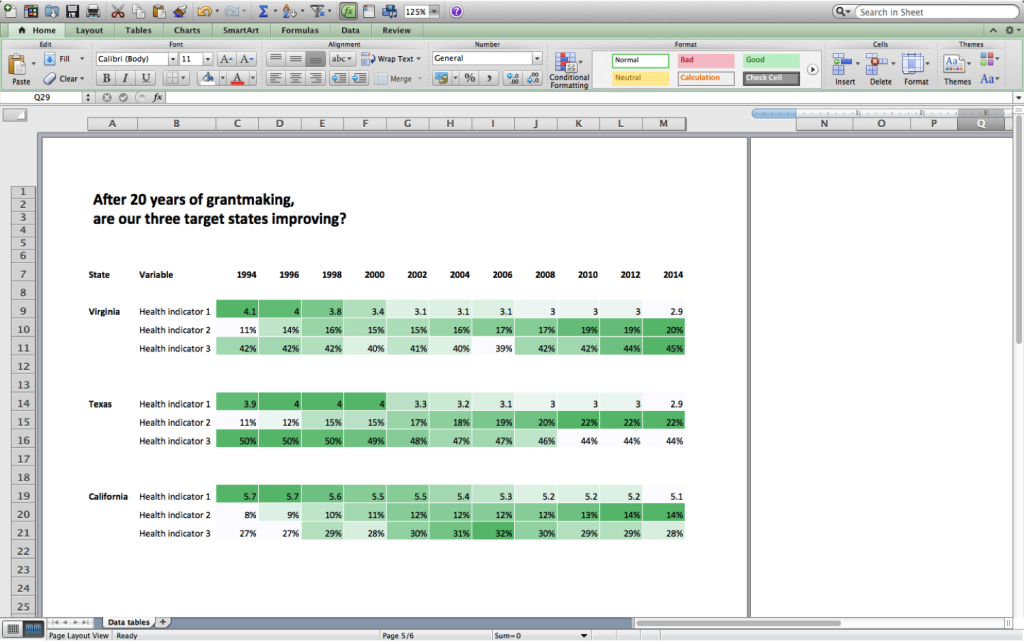Image resolution: width=1024 pixels, height=641 pixels.
Task: Sort data using A-Z icon
Action: click(290, 11)
